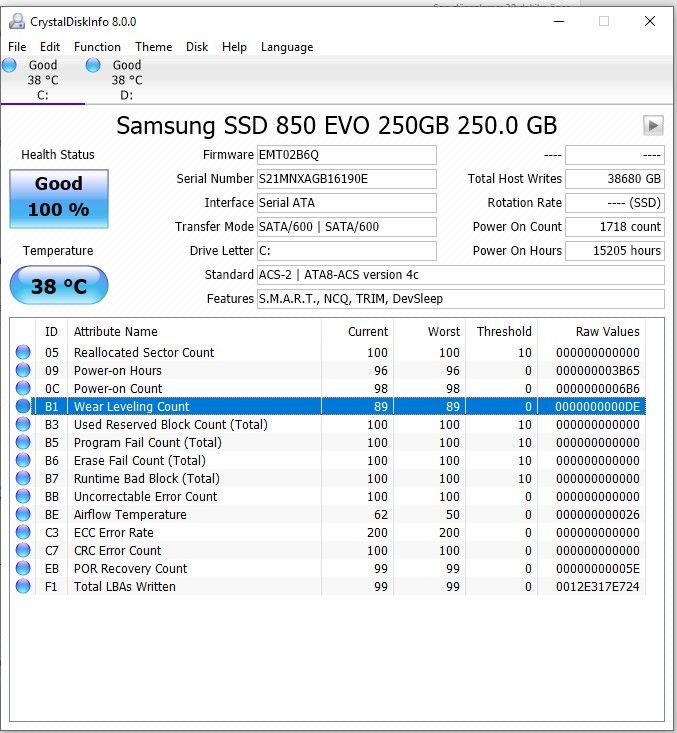
Task: Open the Edit menu
Action: tap(50, 47)
